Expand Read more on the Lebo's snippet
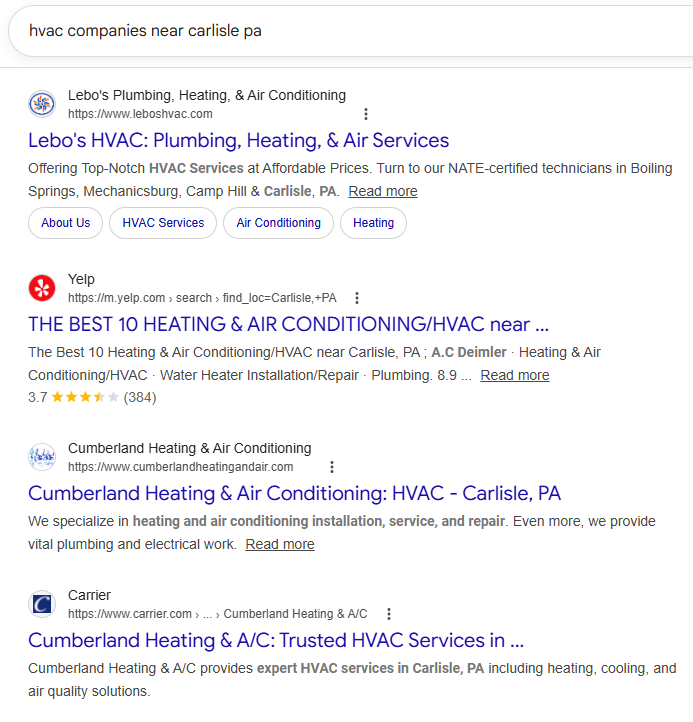 click(383, 191)
